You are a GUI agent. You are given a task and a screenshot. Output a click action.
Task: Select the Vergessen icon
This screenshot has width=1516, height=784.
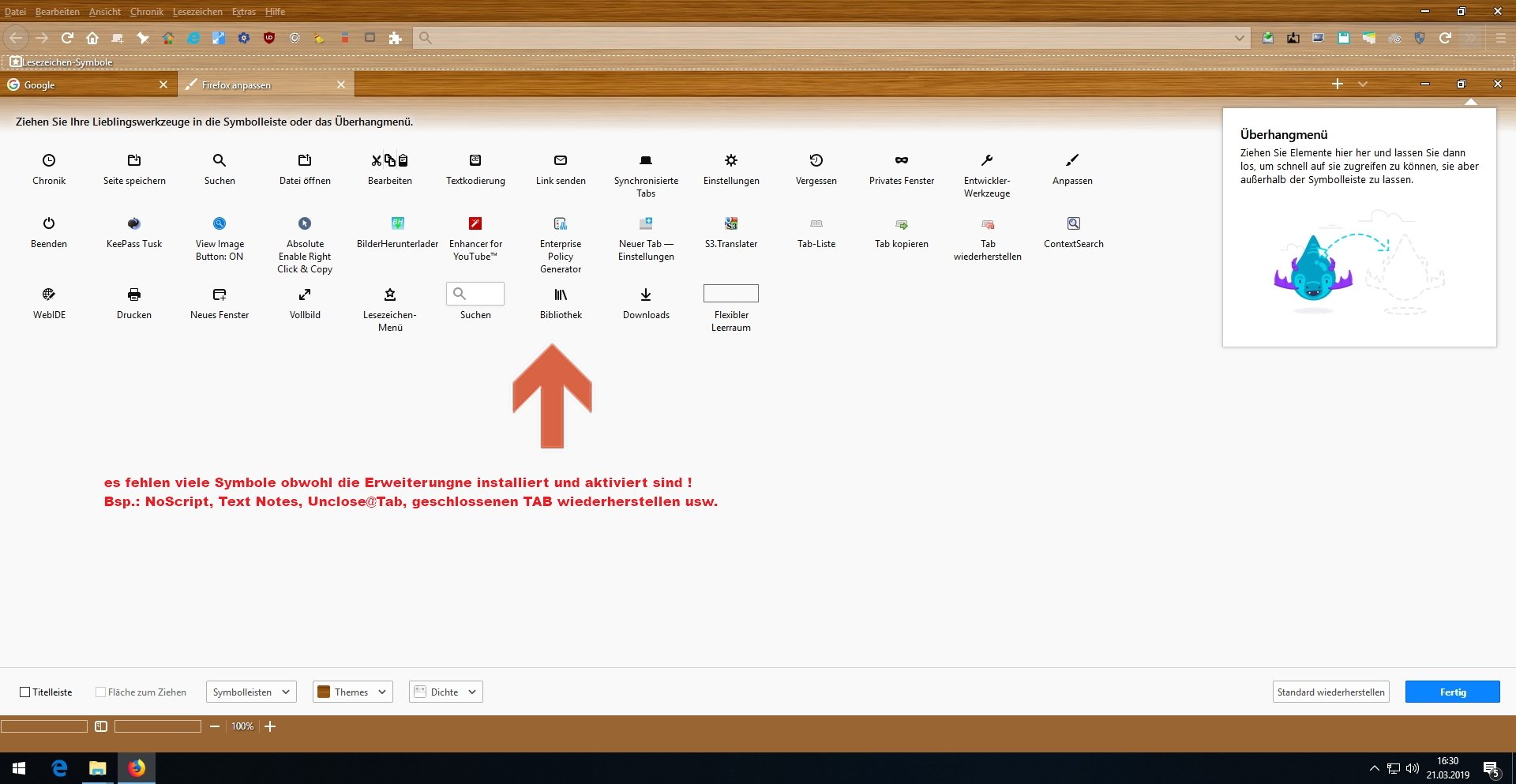pyautogui.click(x=816, y=160)
